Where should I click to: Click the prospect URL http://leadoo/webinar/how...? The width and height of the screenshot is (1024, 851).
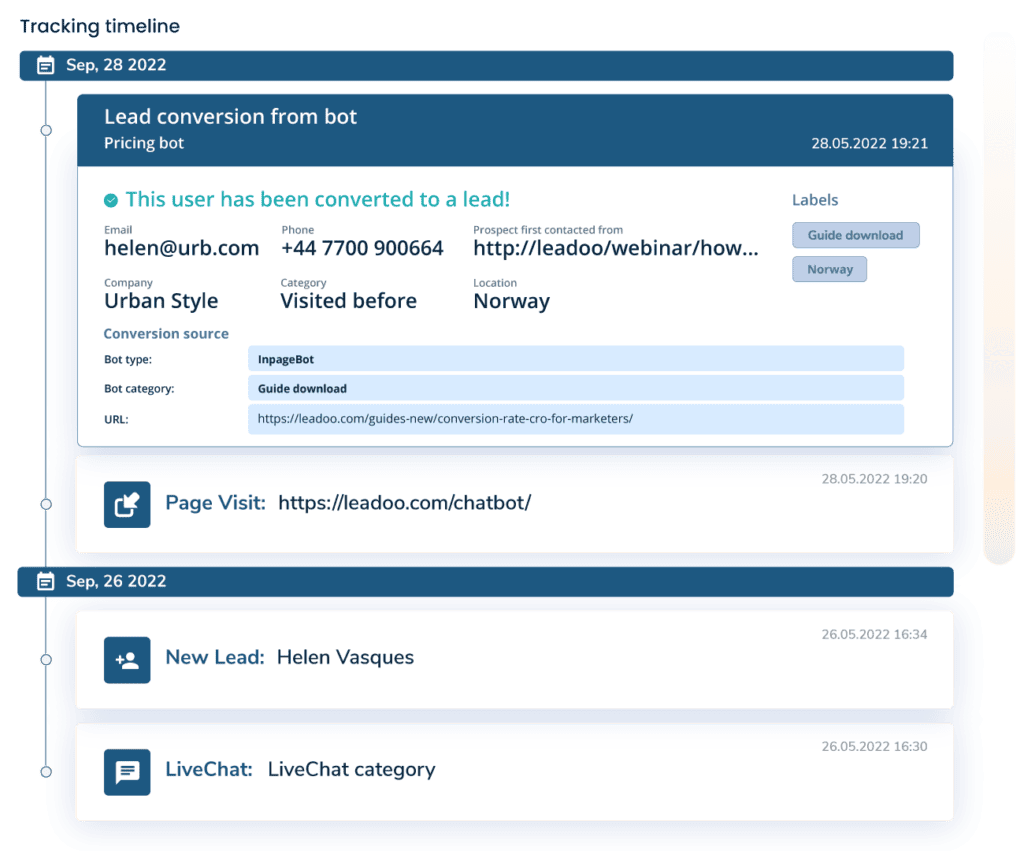[x=614, y=247]
